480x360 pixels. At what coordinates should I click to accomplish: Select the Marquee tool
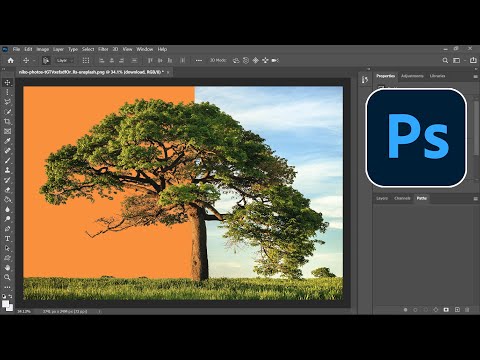pyautogui.click(x=7, y=92)
